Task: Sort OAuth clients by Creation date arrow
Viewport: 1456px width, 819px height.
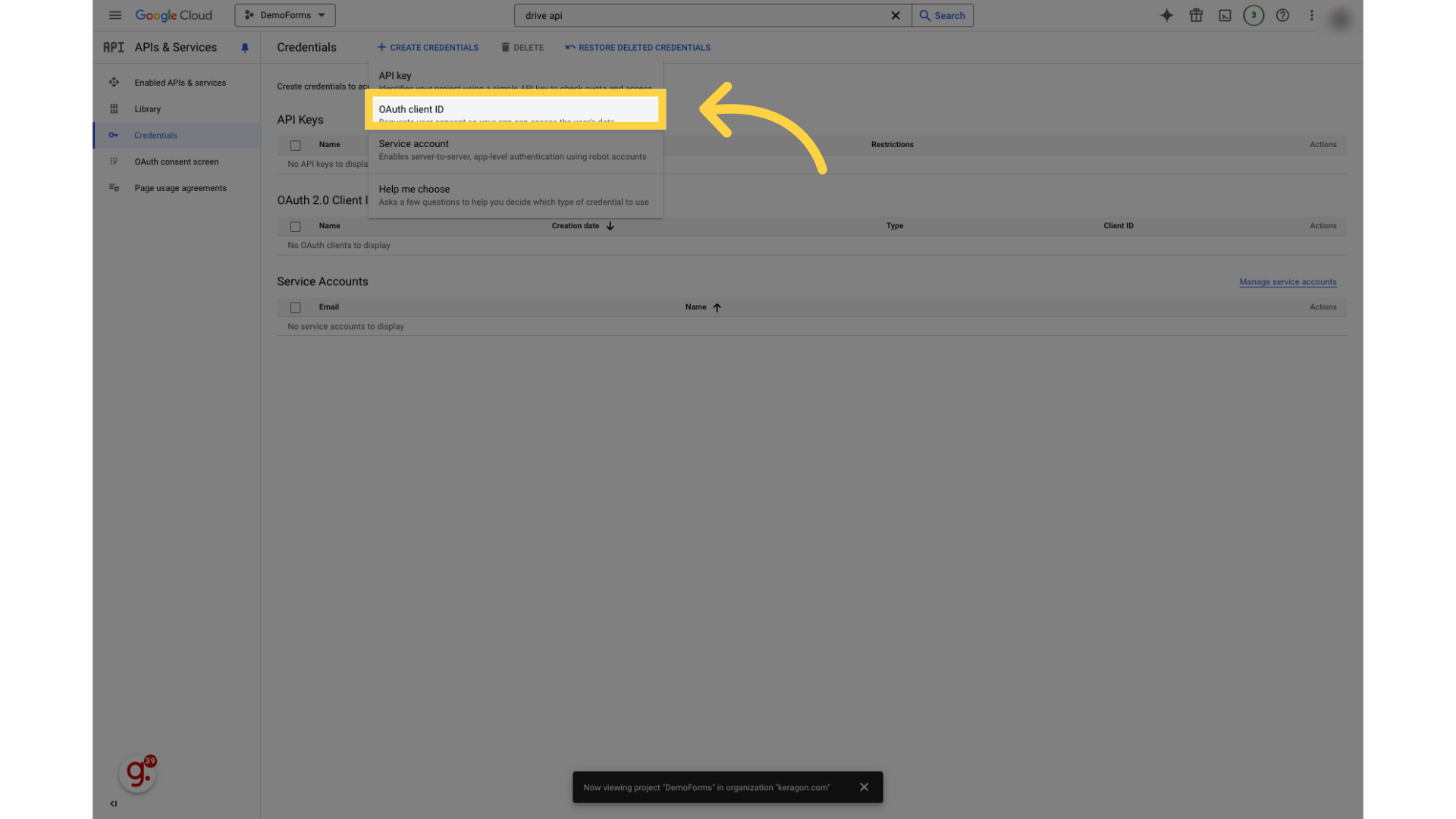Action: tap(610, 226)
